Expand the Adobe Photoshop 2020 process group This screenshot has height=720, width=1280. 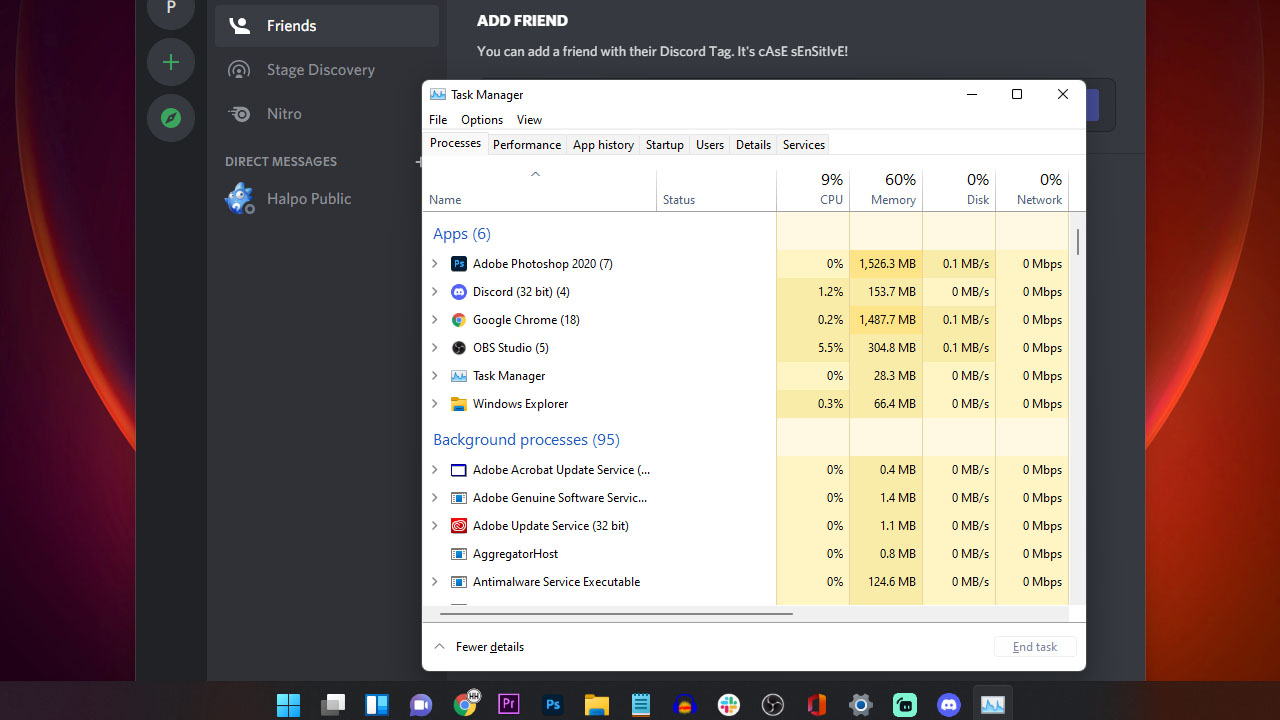click(435, 263)
